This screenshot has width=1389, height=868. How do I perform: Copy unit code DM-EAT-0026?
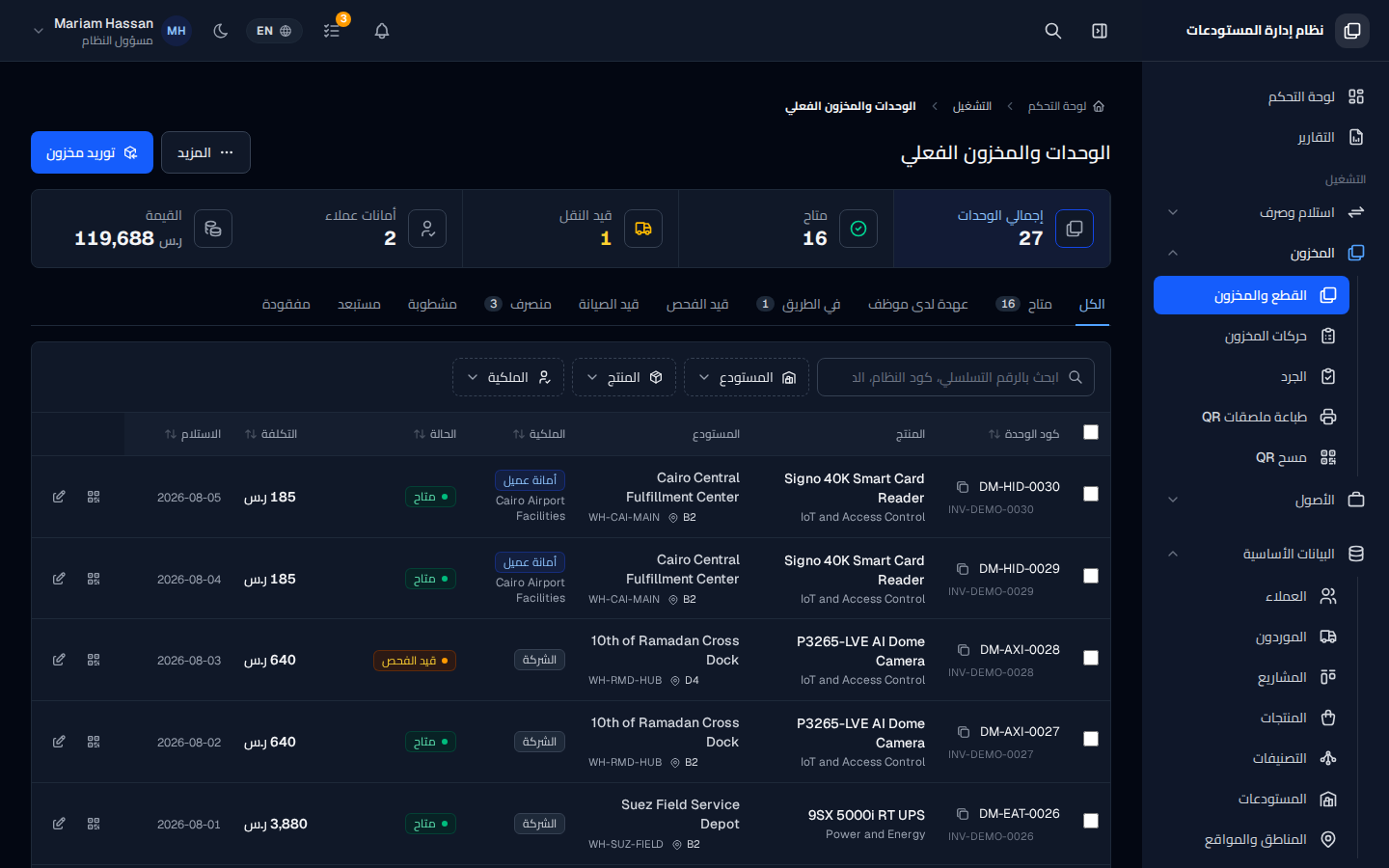[962, 814]
